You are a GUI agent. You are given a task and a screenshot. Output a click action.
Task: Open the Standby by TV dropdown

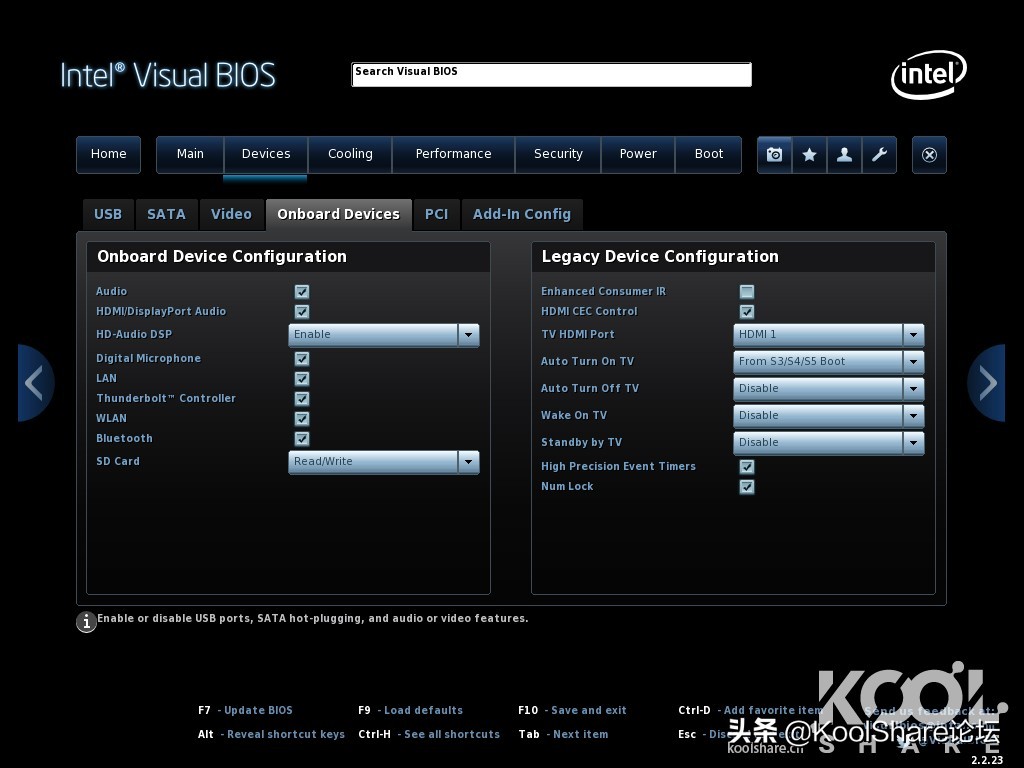coord(829,443)
